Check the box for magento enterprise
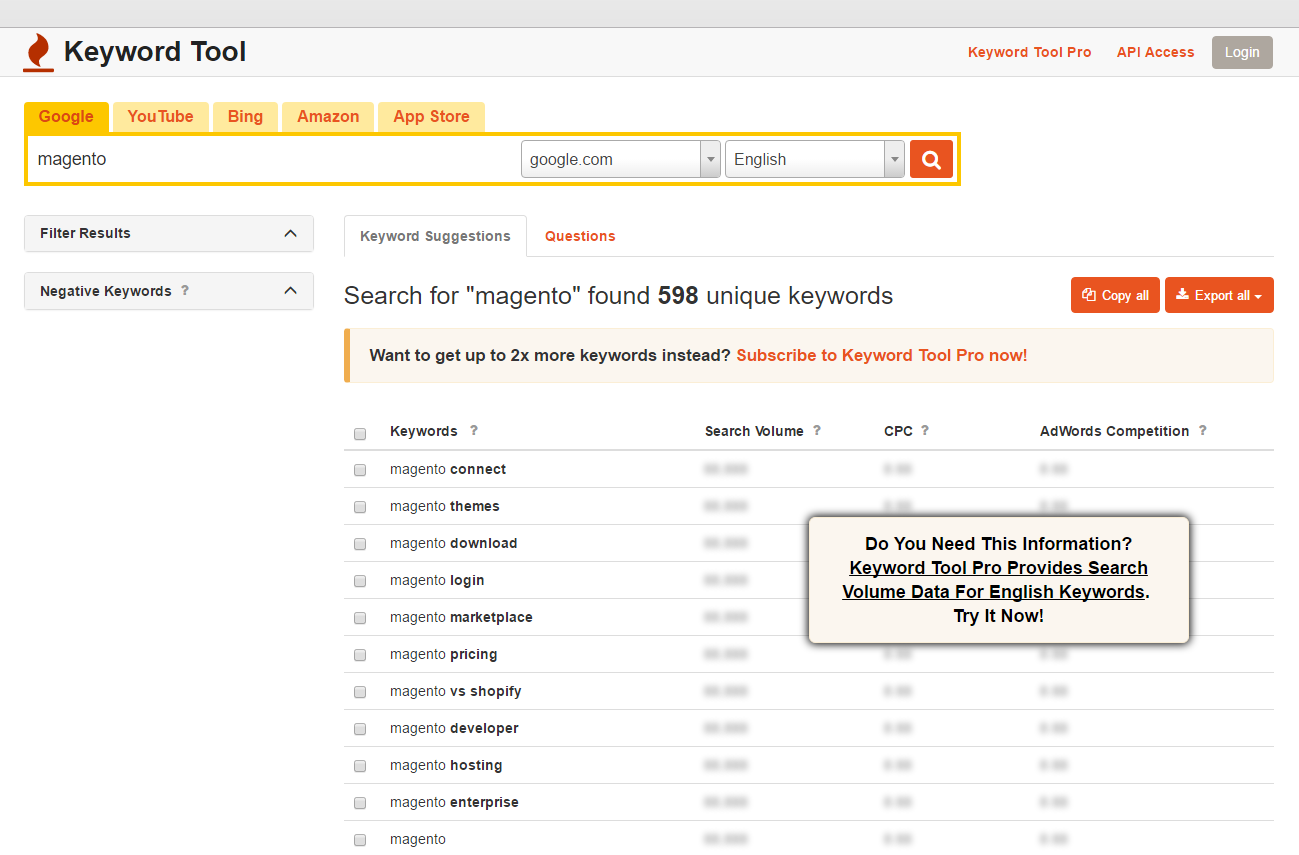Viewport: 1299px width, 855px height. (x=360, y=803)
